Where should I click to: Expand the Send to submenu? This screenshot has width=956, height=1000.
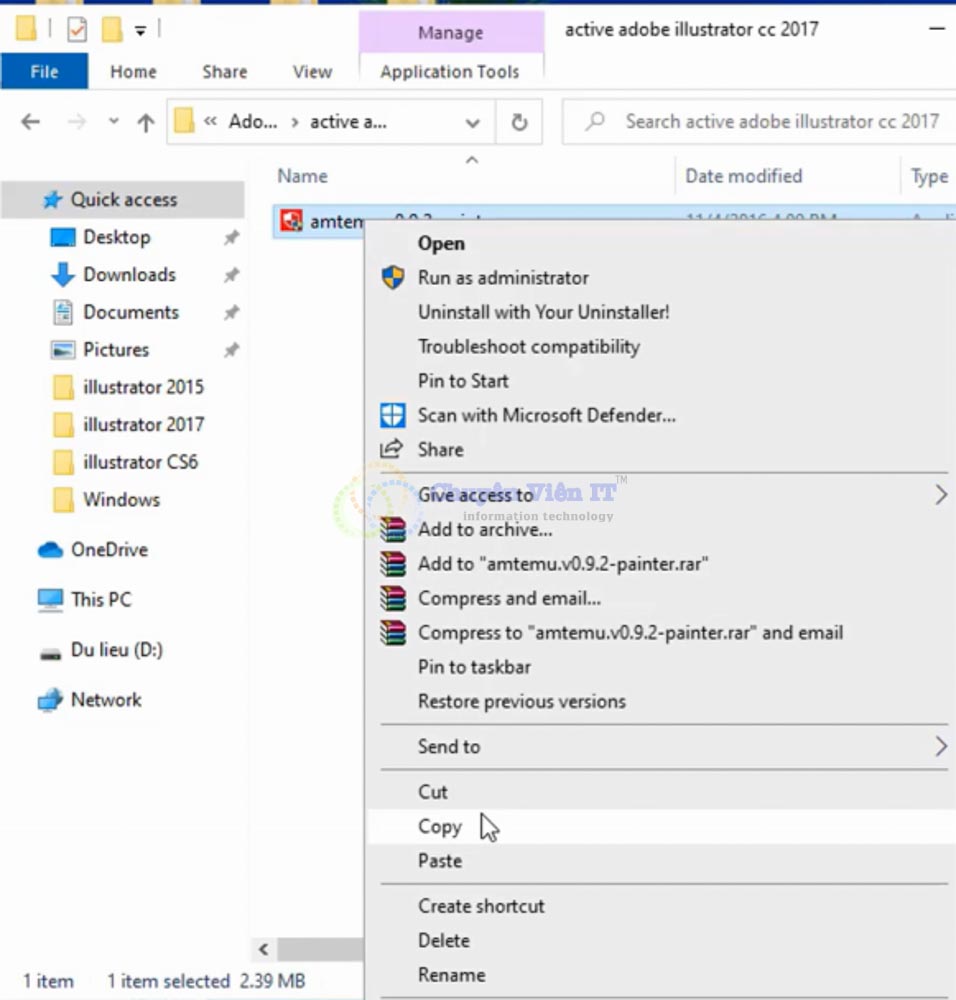(940, 746)
